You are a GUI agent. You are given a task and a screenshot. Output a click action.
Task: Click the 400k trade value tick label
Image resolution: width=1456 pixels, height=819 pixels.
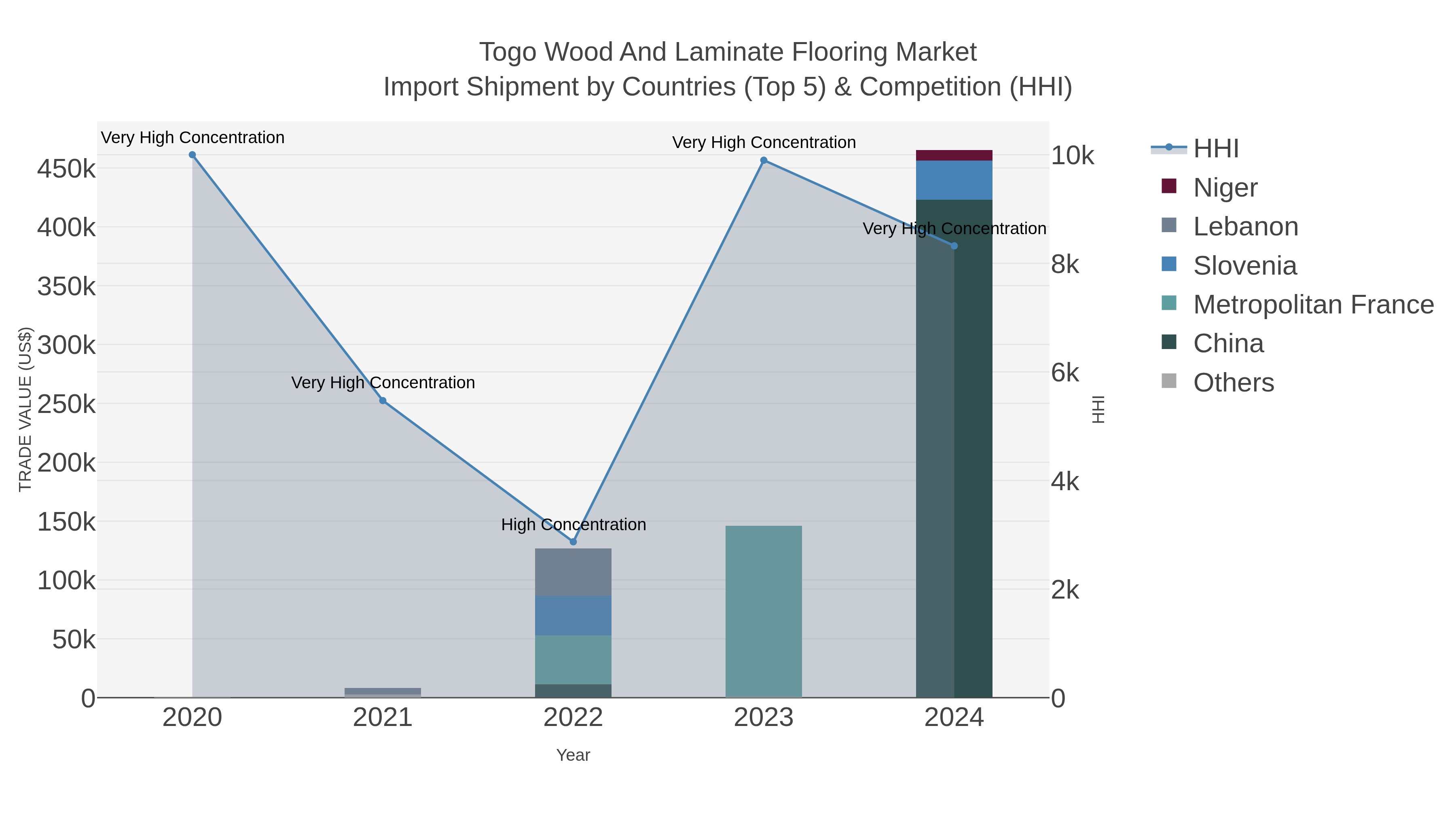pos(66,227)
